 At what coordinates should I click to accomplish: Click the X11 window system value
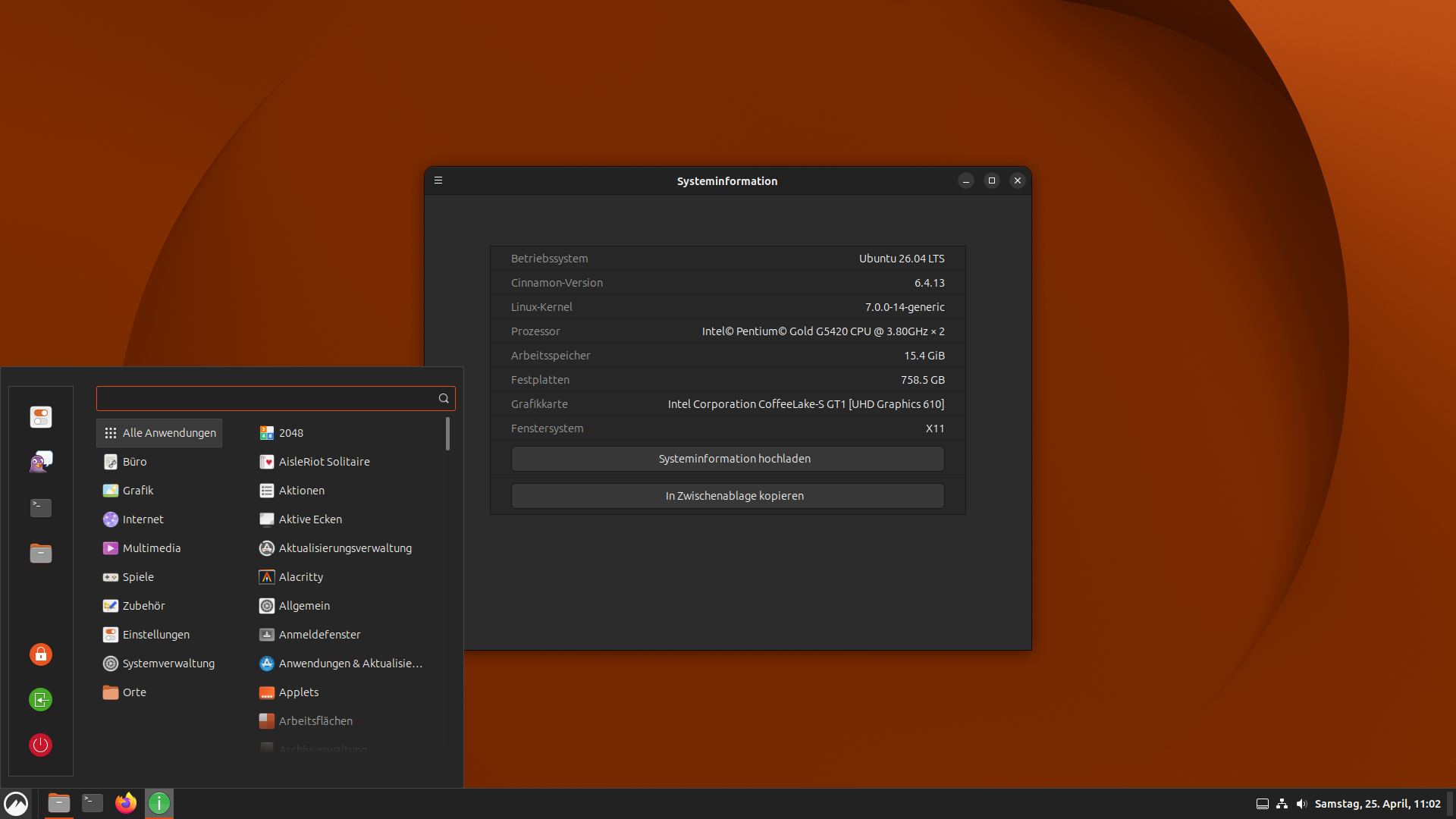(x=935, y=428)
